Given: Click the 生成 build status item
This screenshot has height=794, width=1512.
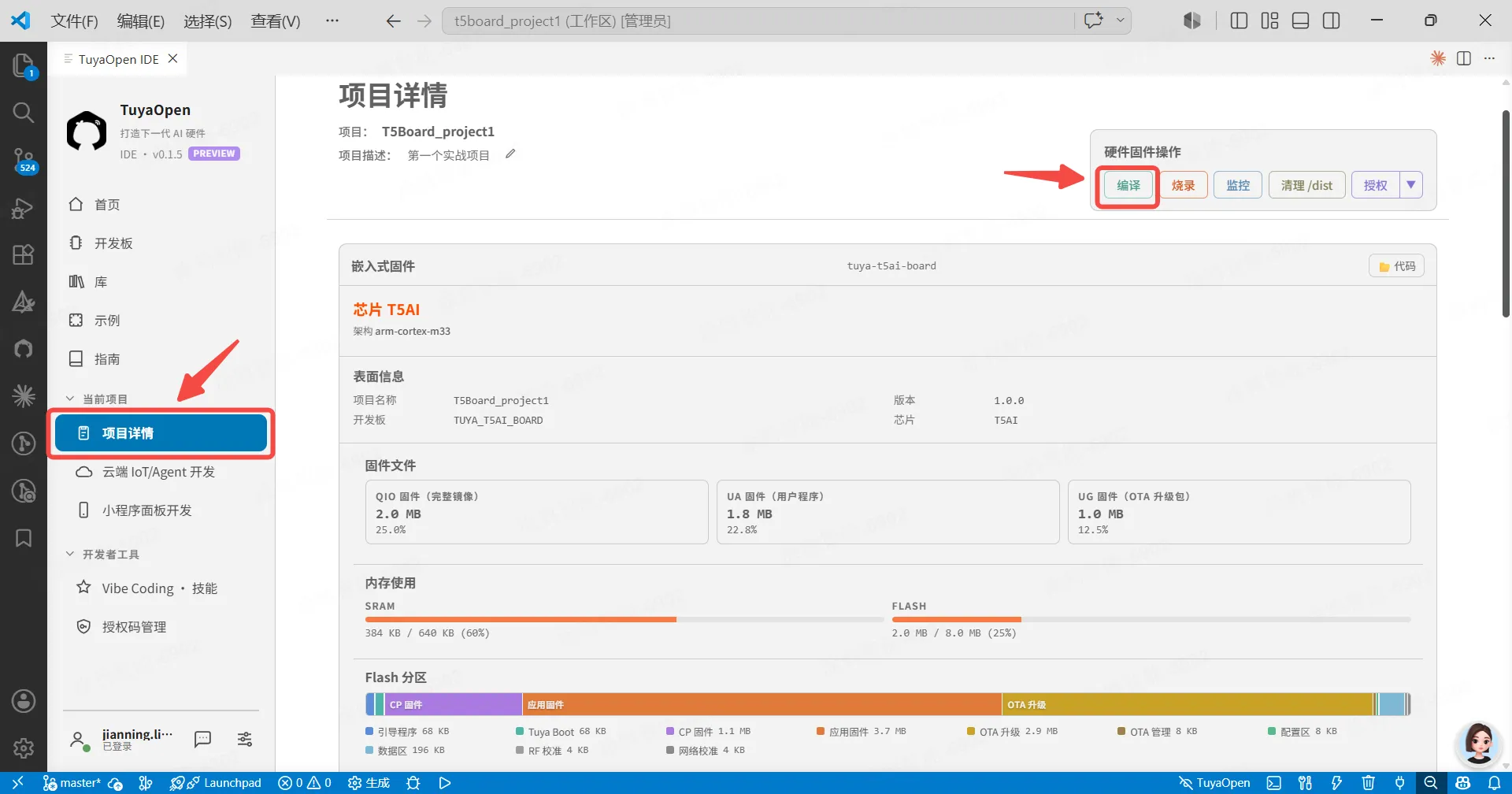Looking at the screenshot, I should pos(369,783).
